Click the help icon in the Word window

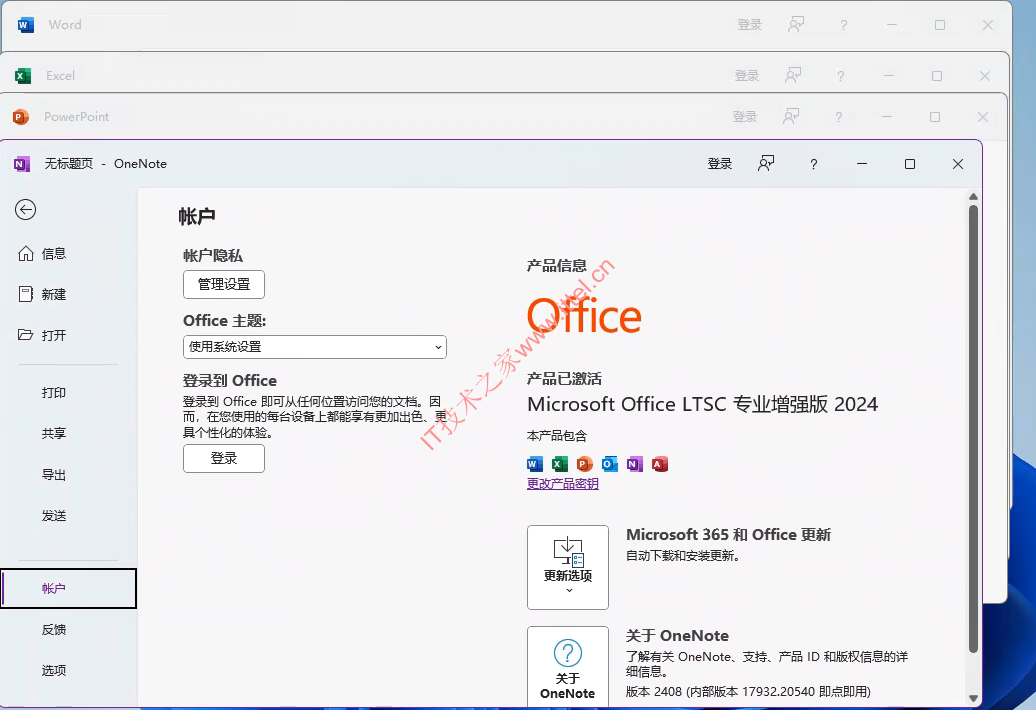pyautogui.click(x=844, y=25)
